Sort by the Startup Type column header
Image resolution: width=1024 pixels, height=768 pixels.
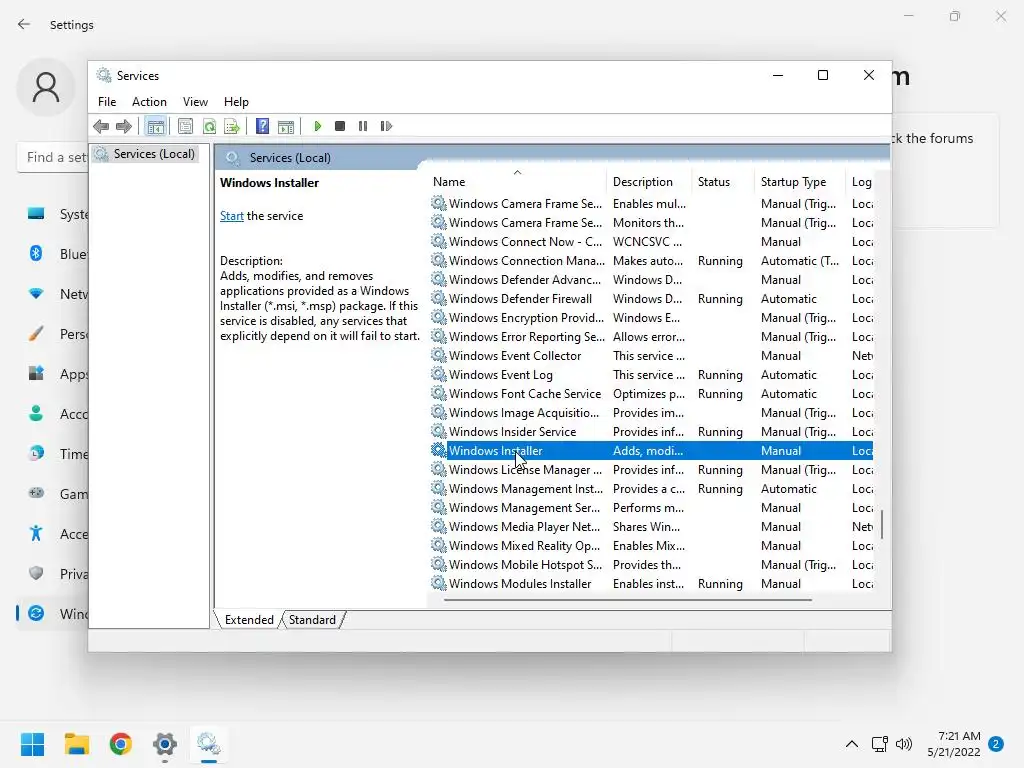(800, 182)
